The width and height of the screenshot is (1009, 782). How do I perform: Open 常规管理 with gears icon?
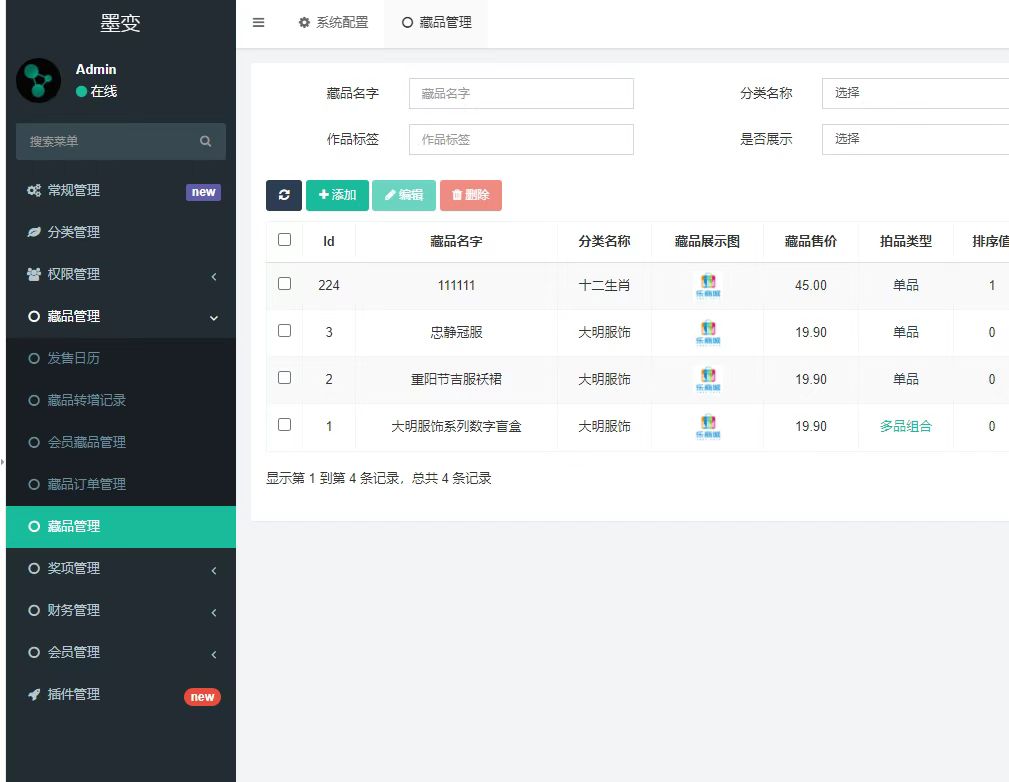point(74,190)
